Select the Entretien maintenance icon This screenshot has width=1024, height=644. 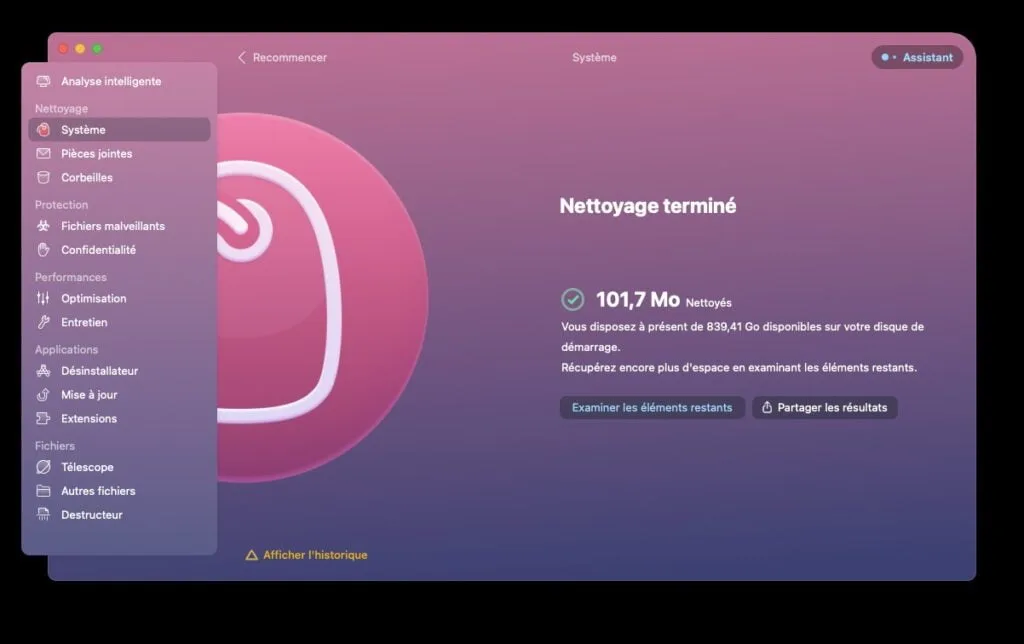pyautogui.click(x=44, y=322)
